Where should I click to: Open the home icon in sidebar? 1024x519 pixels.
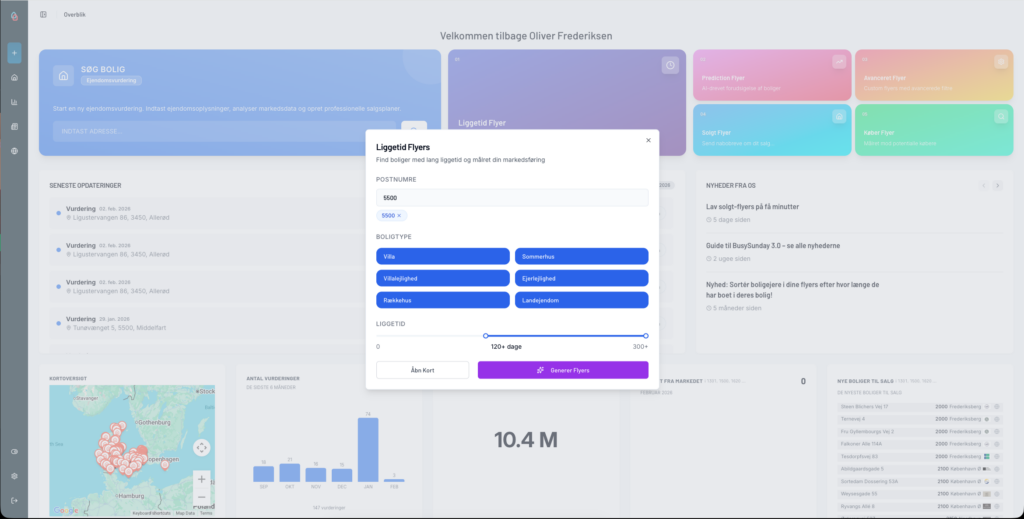(14, 77)
